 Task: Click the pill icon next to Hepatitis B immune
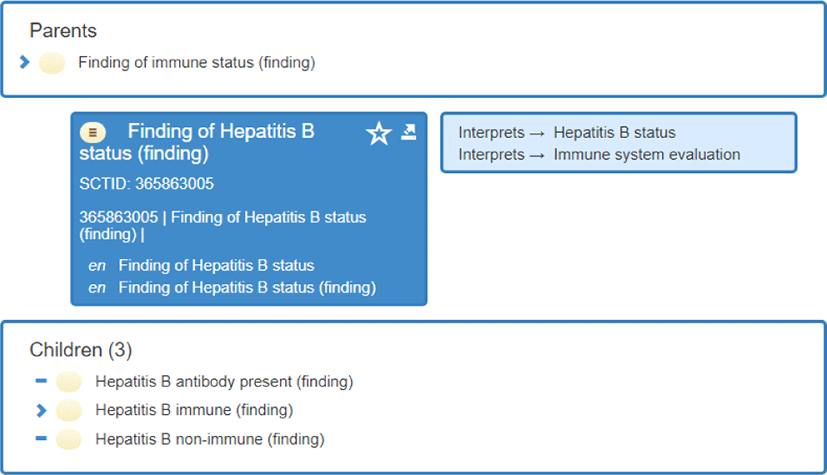pyautogui.click(x=69, y=410)
